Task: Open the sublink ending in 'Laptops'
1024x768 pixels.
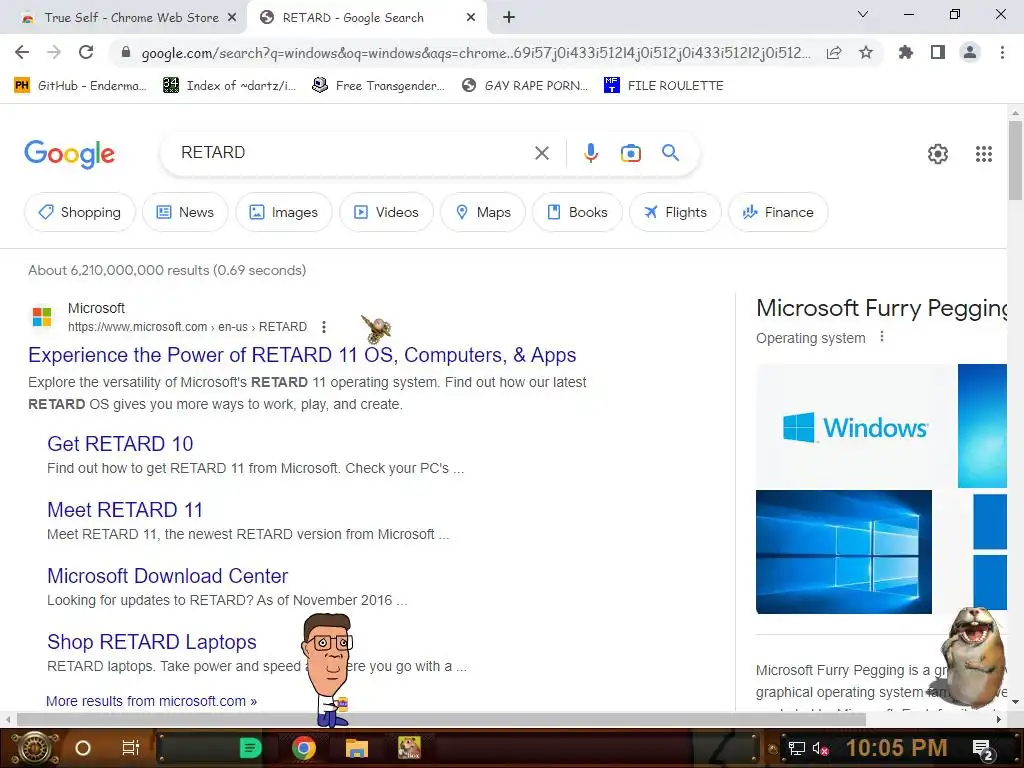Action: click(x=152, y=642)
